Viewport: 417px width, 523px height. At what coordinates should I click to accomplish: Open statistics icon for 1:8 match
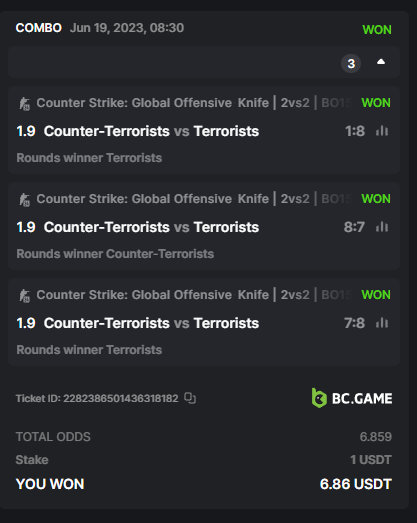point(382,131)
